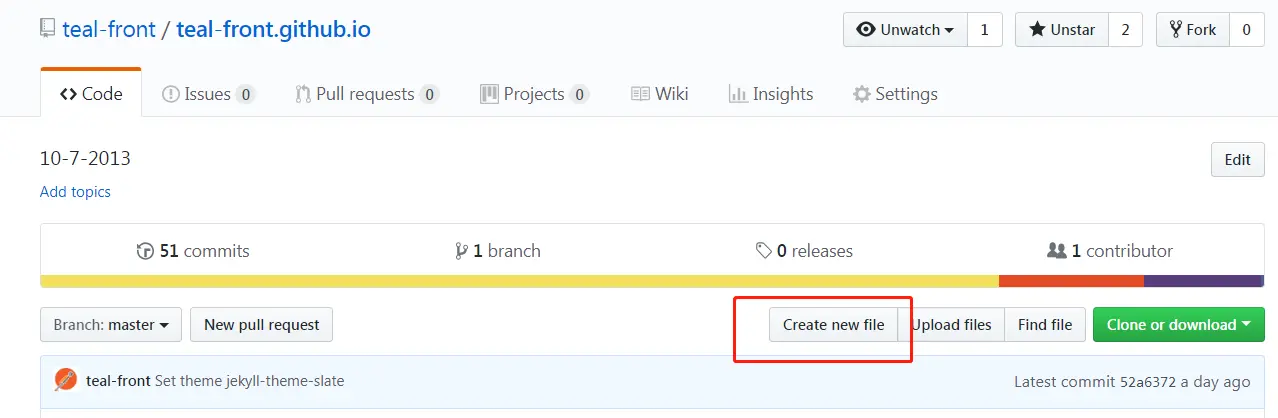Click the yellow language bar segment
1278x418 pixels.
[520, 281]
